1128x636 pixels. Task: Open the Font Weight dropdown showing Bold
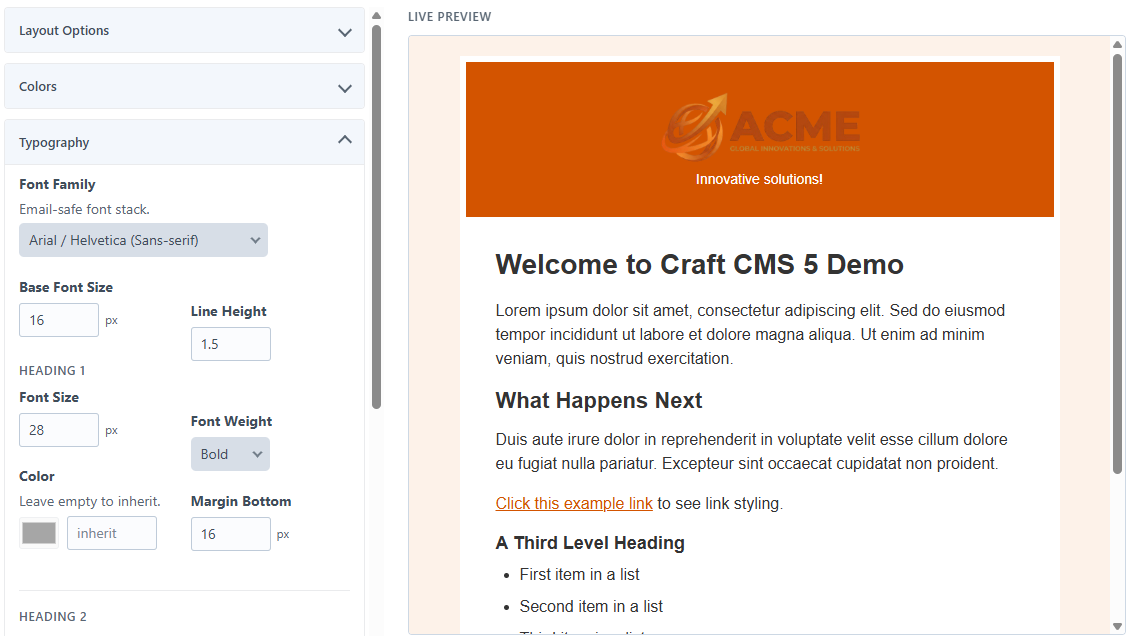click(x=230, y=453)
